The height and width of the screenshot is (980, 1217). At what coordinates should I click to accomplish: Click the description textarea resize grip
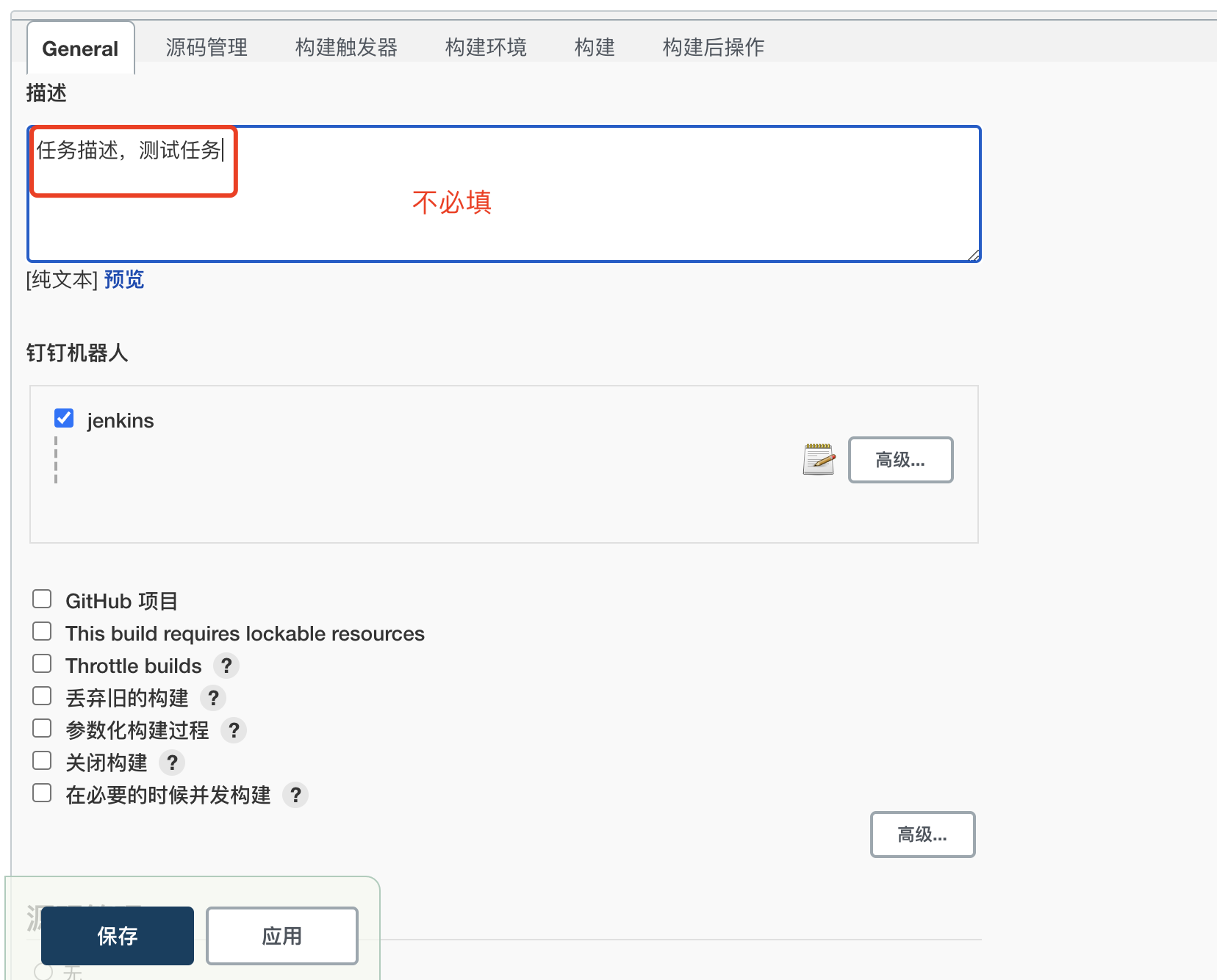[x=974, y=255]
